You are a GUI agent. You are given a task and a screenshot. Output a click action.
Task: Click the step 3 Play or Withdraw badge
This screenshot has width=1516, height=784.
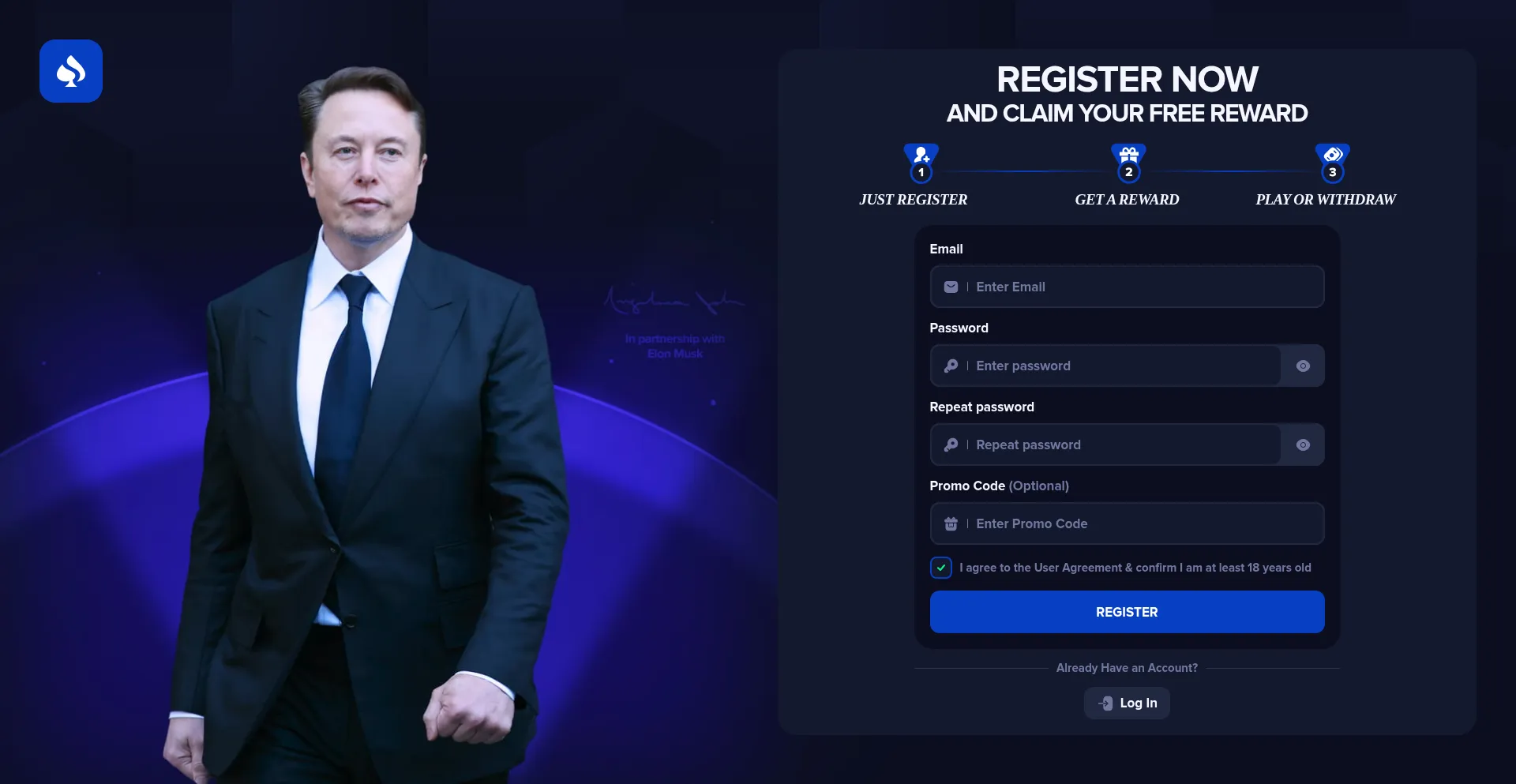click(x=1332, y=163)
